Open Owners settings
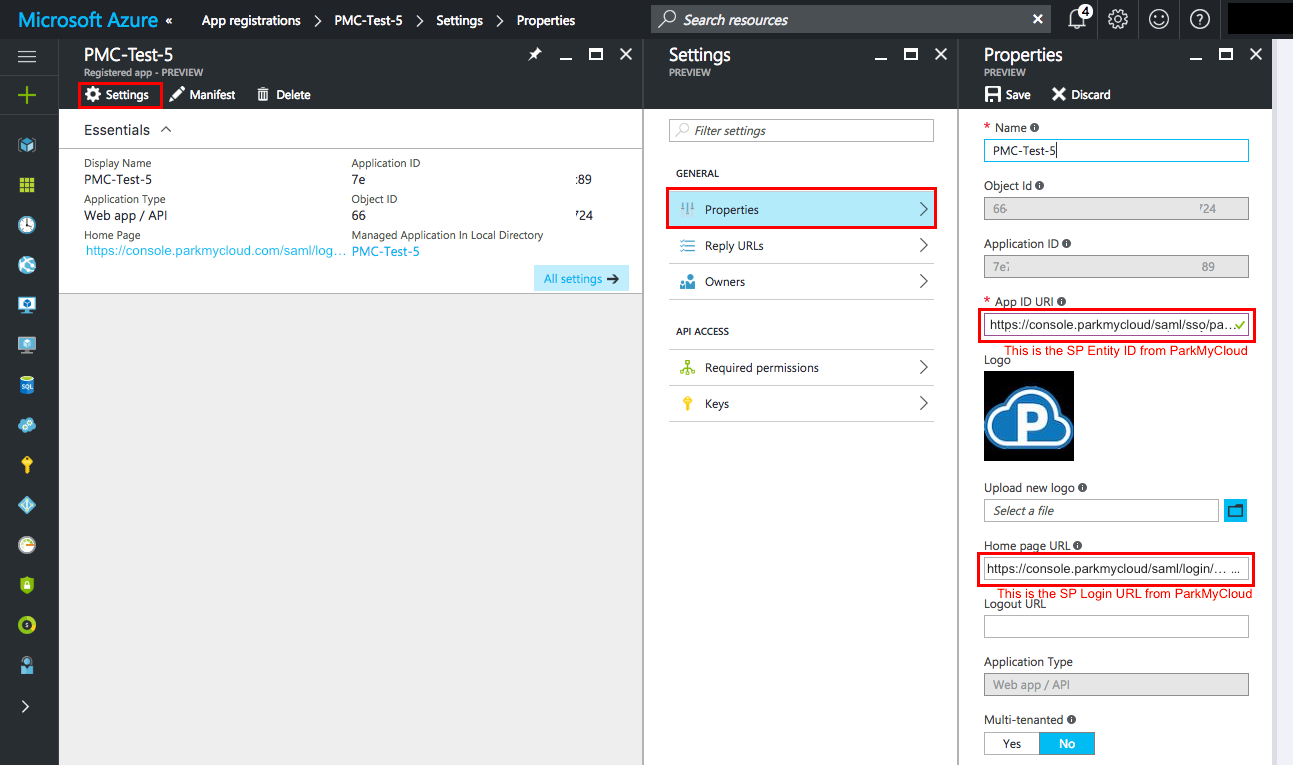1293x765 pixels. (x=801, y=282)
